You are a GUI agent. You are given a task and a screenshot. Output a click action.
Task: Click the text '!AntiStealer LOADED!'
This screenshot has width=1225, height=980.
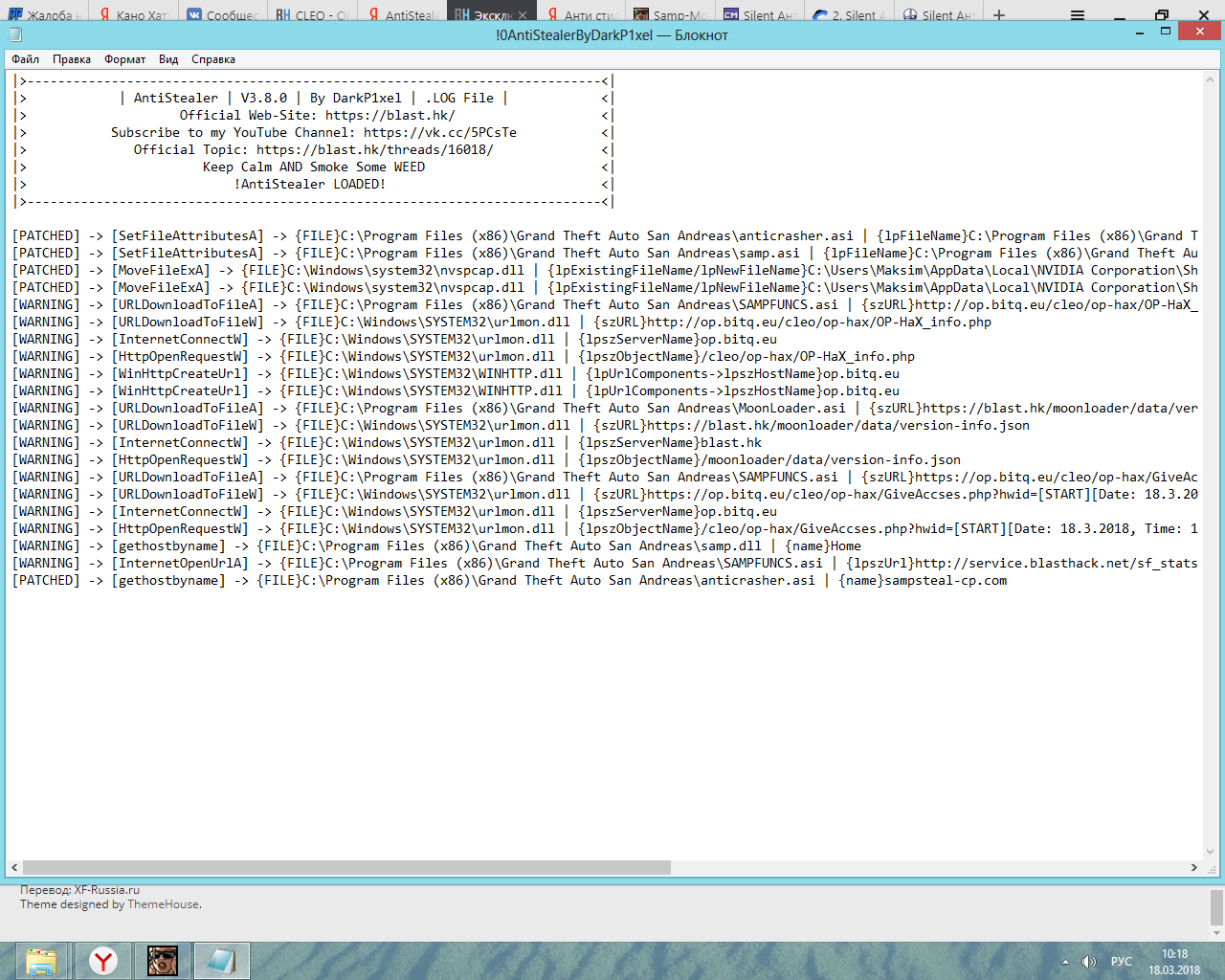(310, 185)
